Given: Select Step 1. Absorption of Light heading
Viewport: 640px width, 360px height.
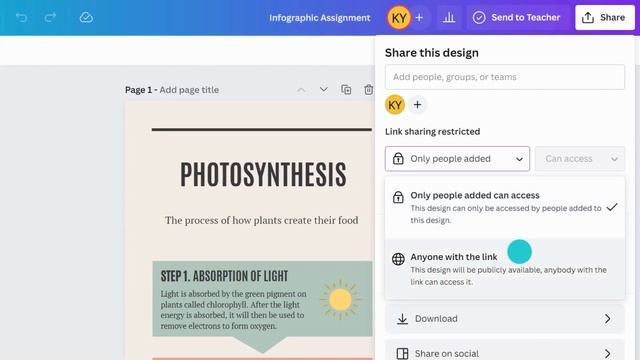Looking at the screenshot, I should [x=224, y=276].
